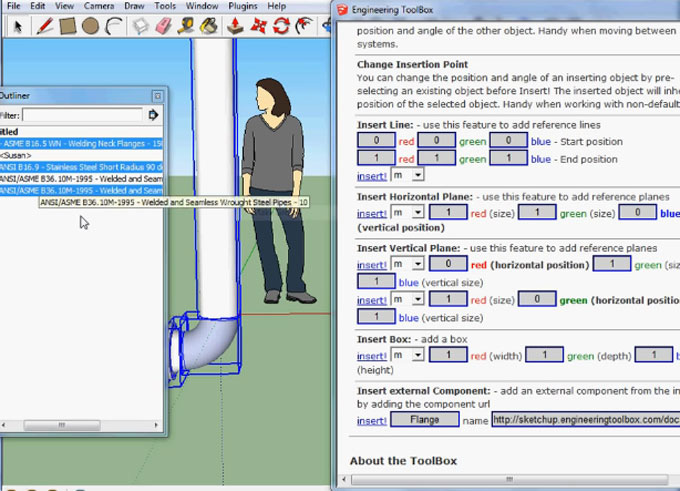The image size is (680, 491).
Task: Open the View menu
Action: point(64,6)
